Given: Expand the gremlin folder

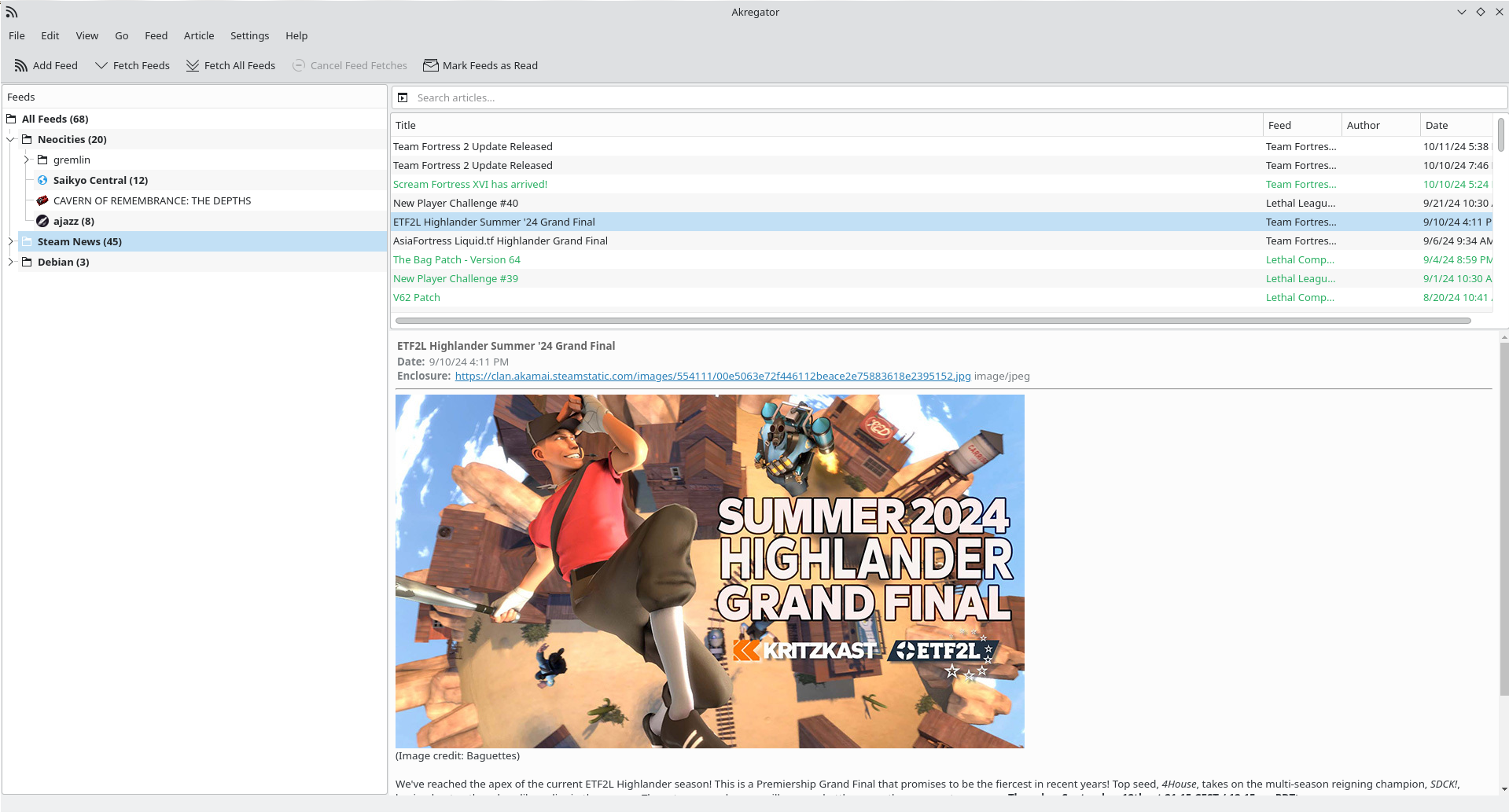Looking at the screenshot, I should click(27, 160).
